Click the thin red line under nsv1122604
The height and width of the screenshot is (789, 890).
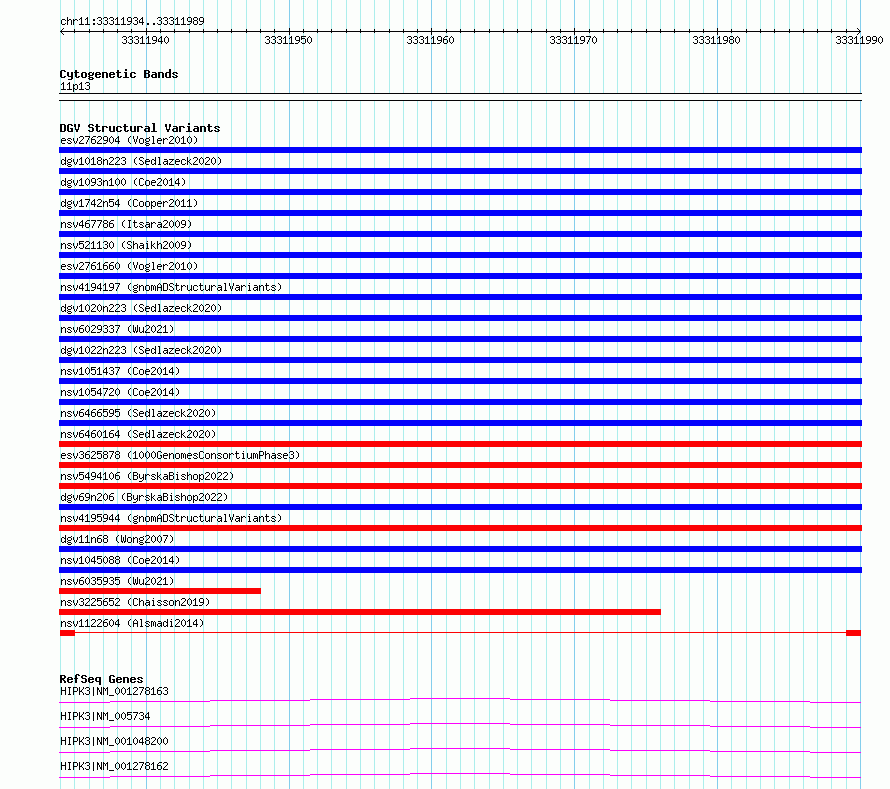(x=460, y=633)
